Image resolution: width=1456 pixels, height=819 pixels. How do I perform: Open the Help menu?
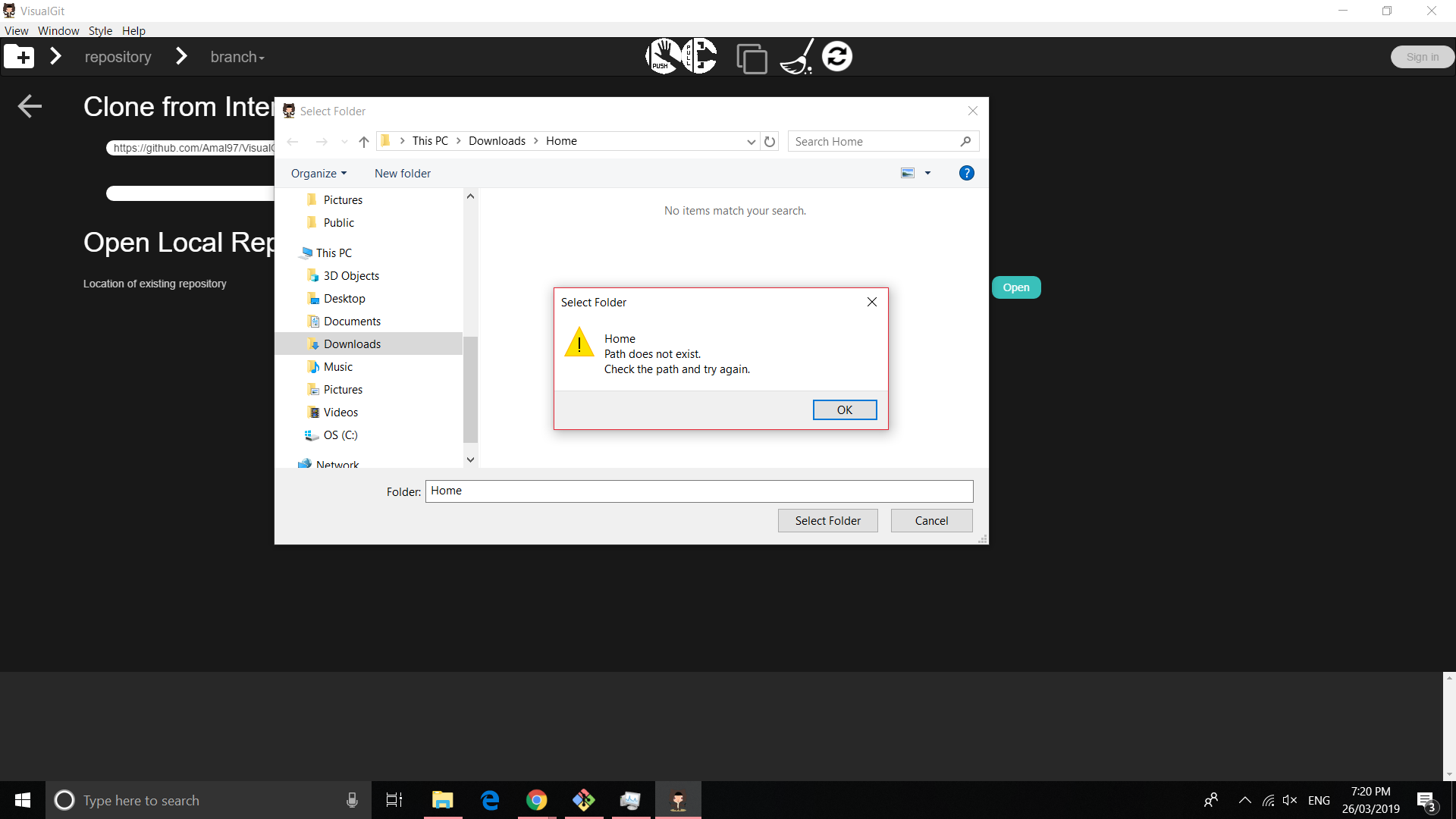[133, 30]
